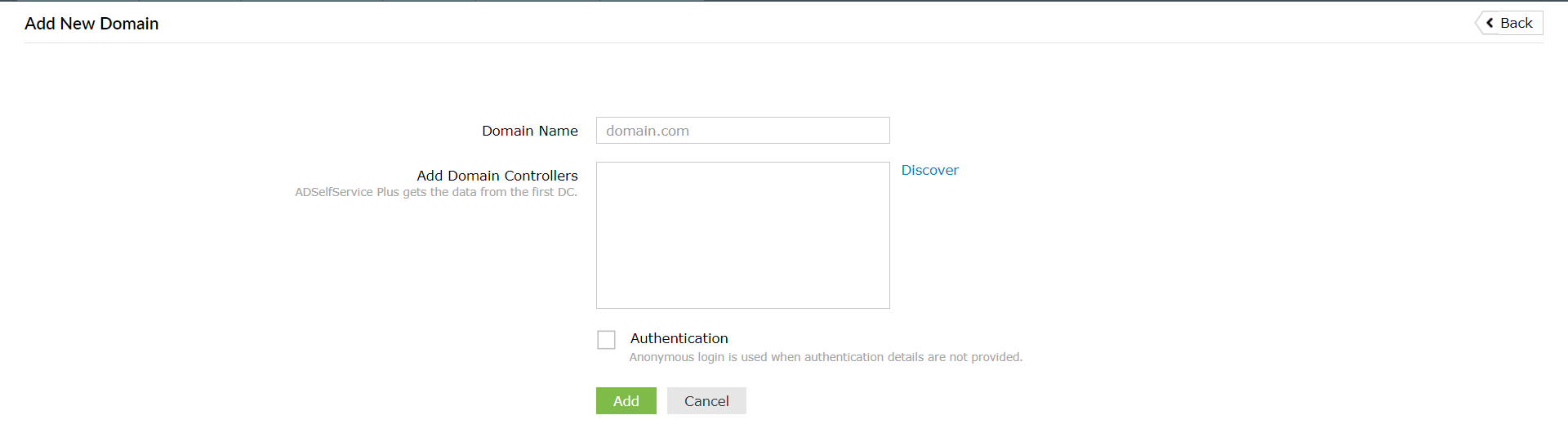Viewport: 1568px width, 442px height.
Task: Go back using the Back button
Action: [x=1509, y=23]
